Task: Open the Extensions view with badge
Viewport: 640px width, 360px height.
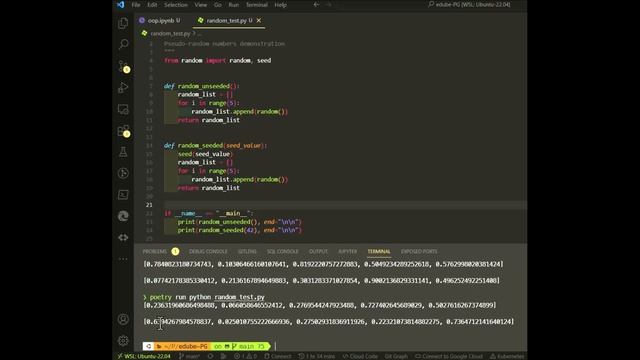Action: point(123,131)
